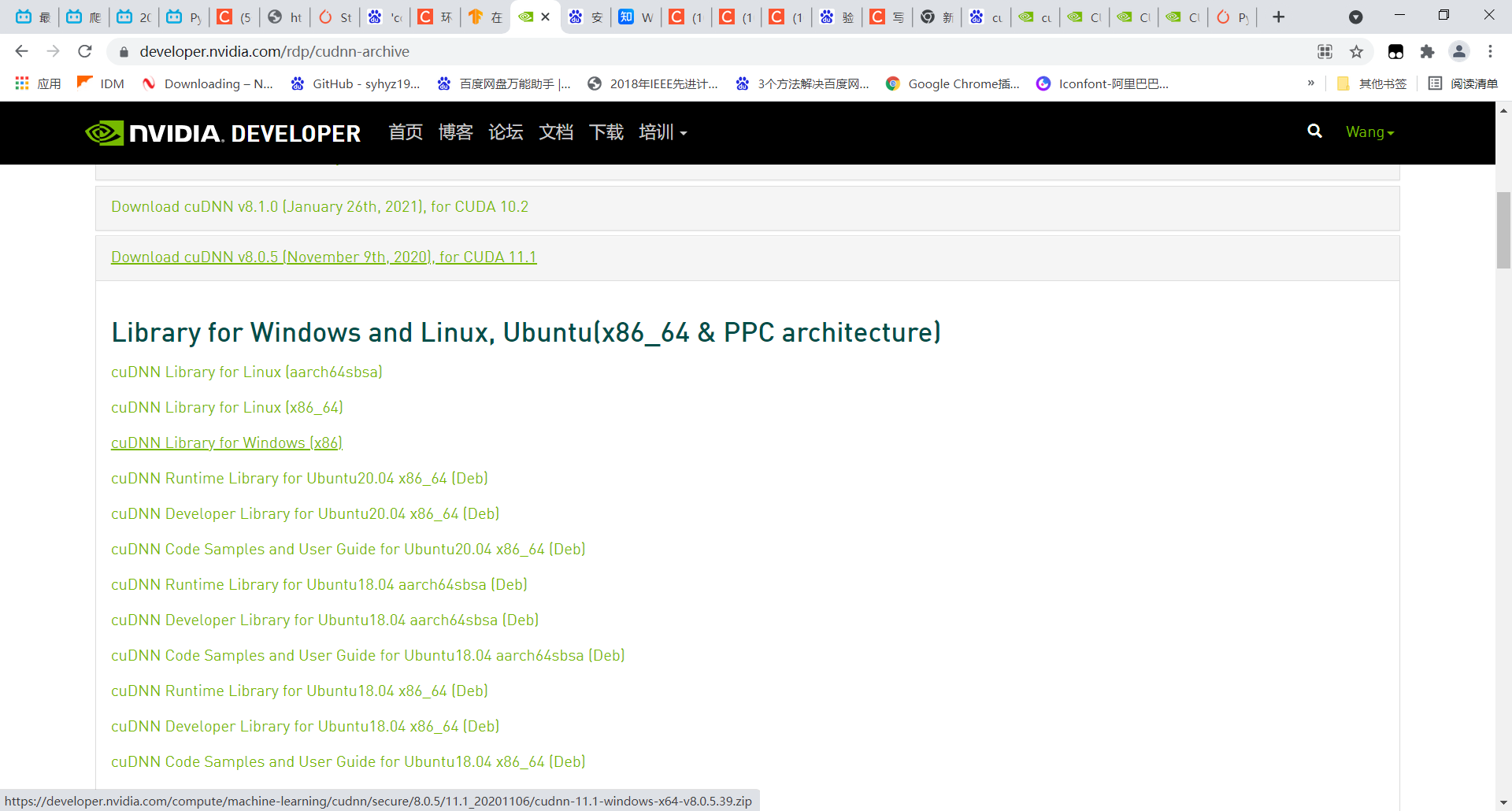Screen dimensions: 1512x811
Task: Switch to the CSDN tab labeled 写
Action: coord(887,17)
